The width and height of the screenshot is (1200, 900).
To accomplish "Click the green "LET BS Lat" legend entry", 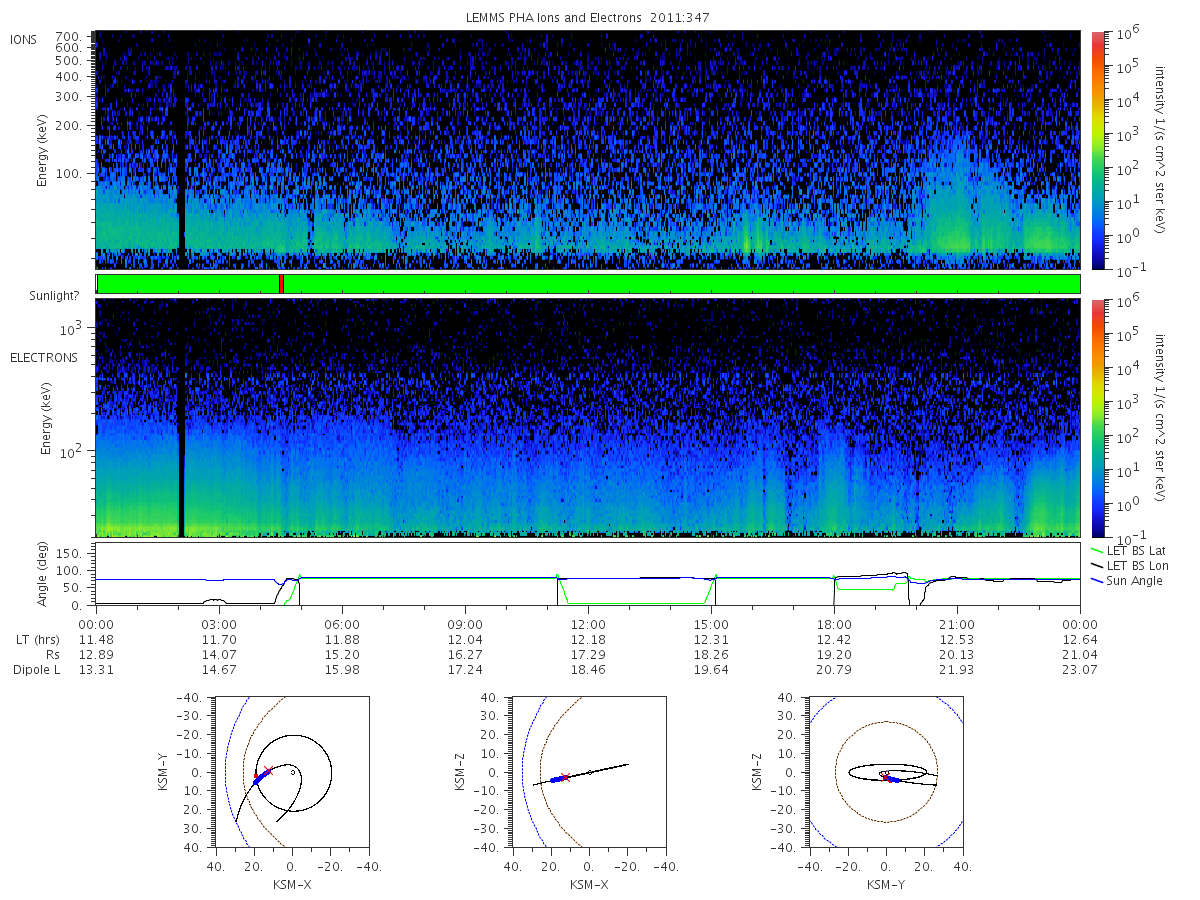I will pos(1128,550).
